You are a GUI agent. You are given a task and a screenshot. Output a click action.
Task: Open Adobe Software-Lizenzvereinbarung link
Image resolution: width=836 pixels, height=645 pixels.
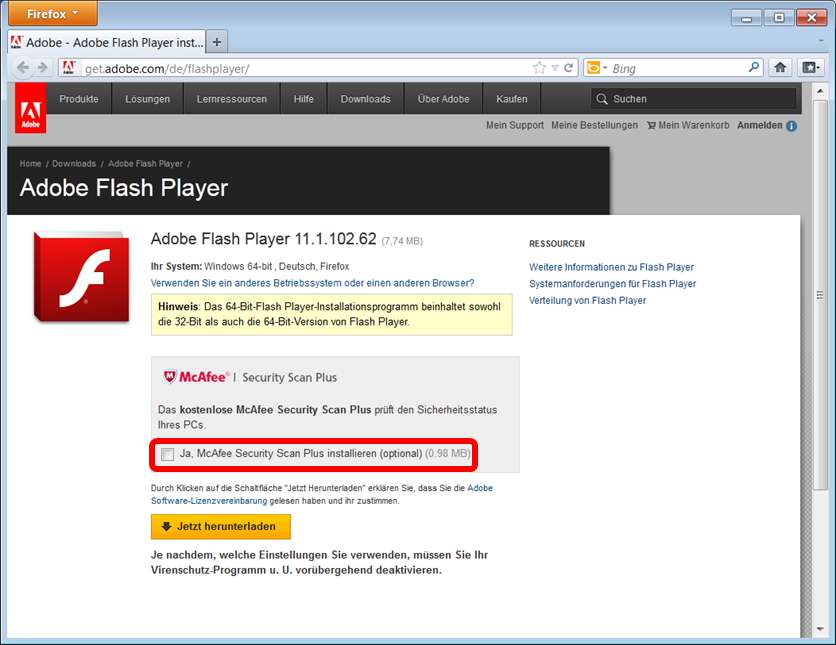pyautogui.click(x=209, y=501)
